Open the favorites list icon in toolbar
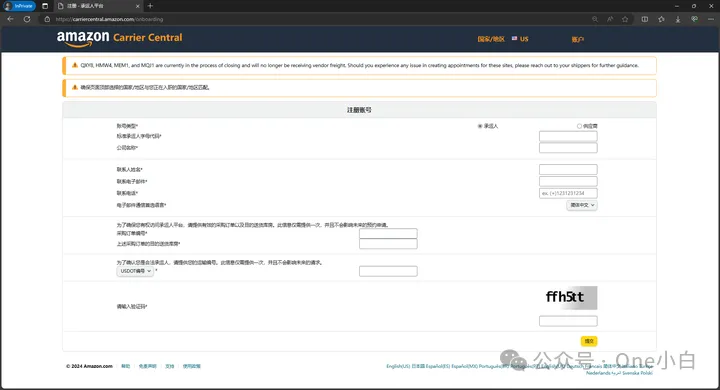Screen dimensions: 720x390 [661, 19]
